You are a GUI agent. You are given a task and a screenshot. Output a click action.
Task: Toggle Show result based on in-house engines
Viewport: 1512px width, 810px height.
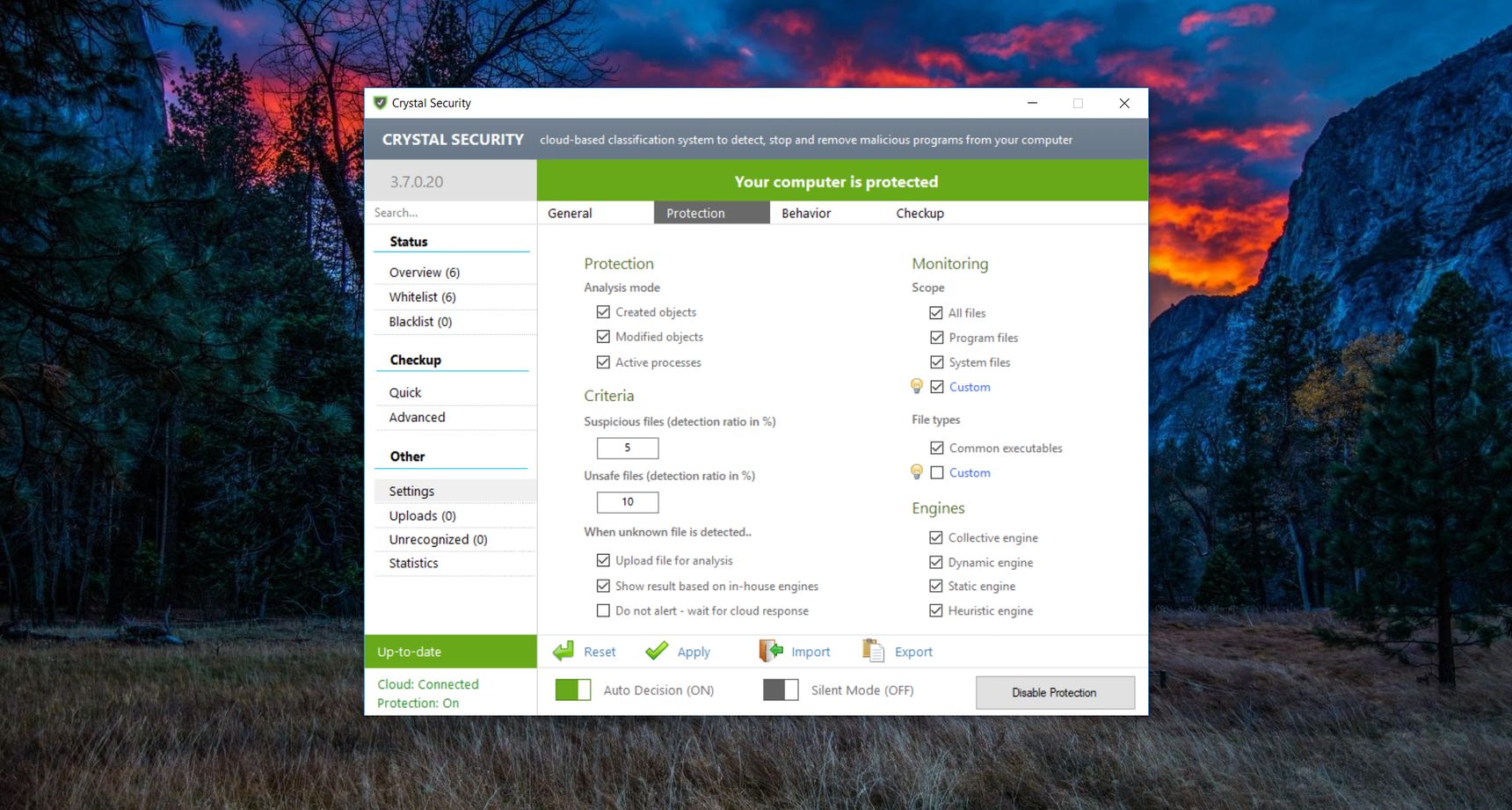pos(603,586)
